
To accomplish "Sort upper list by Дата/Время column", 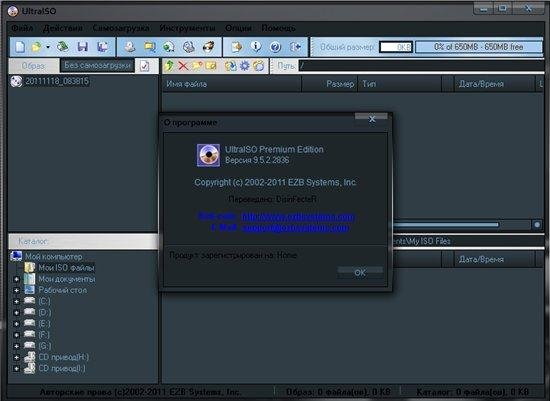I will pyautogui.click(x=494, y=84).
